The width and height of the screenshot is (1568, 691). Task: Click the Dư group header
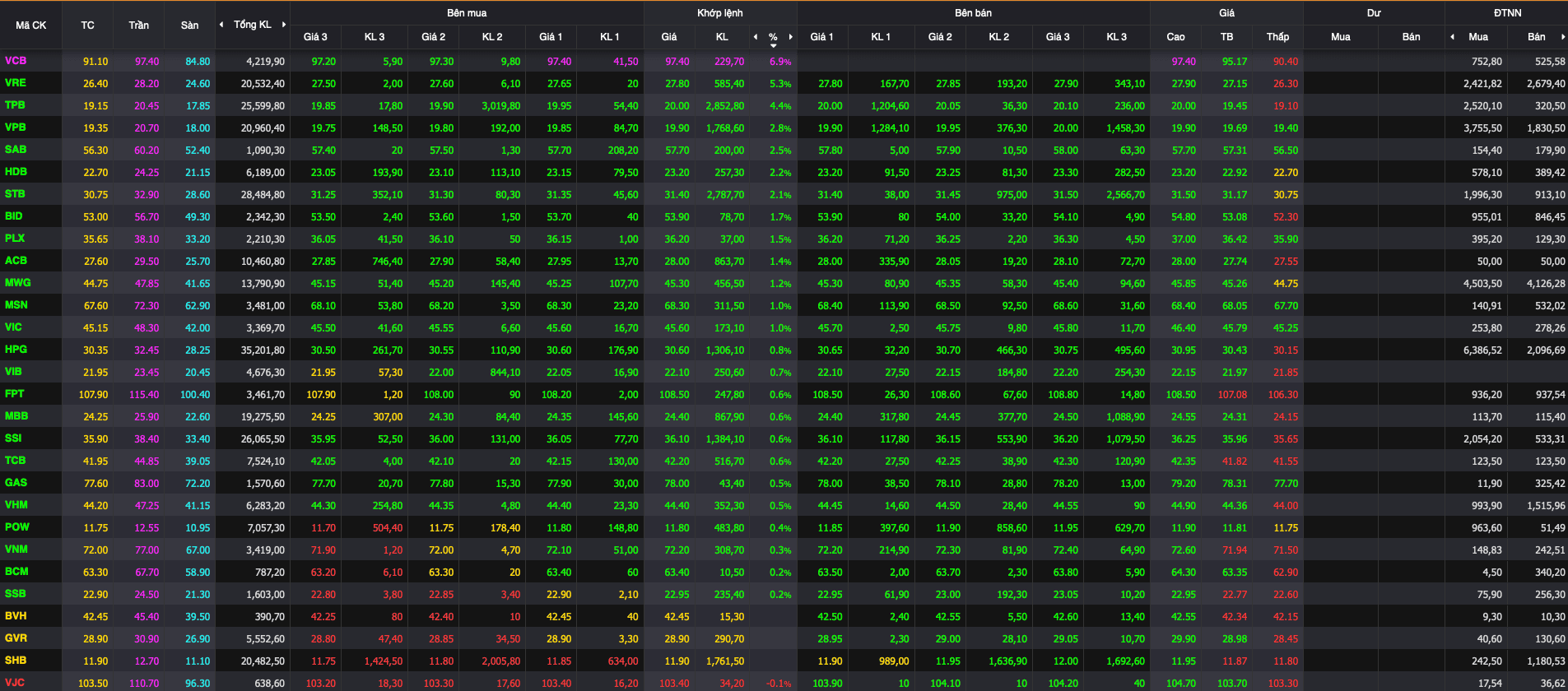[1374, 13]
